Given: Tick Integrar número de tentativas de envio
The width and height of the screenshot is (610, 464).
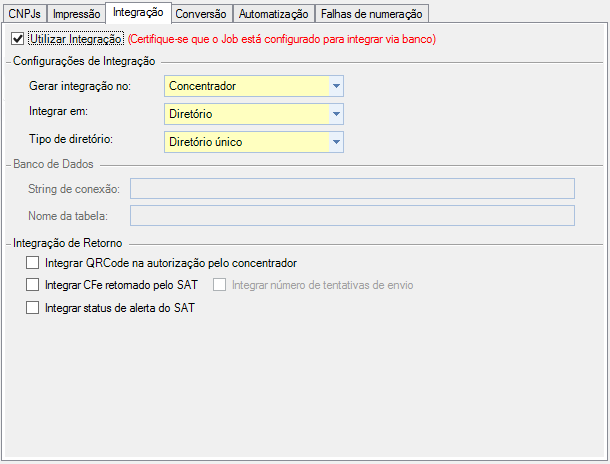Looking at the screenshot, I should (x=219, y=285).
